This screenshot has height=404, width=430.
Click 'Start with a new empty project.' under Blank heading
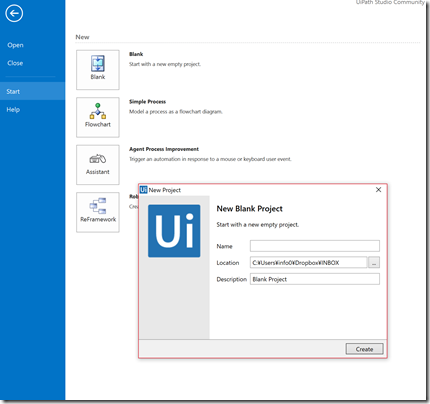(165, 64)
